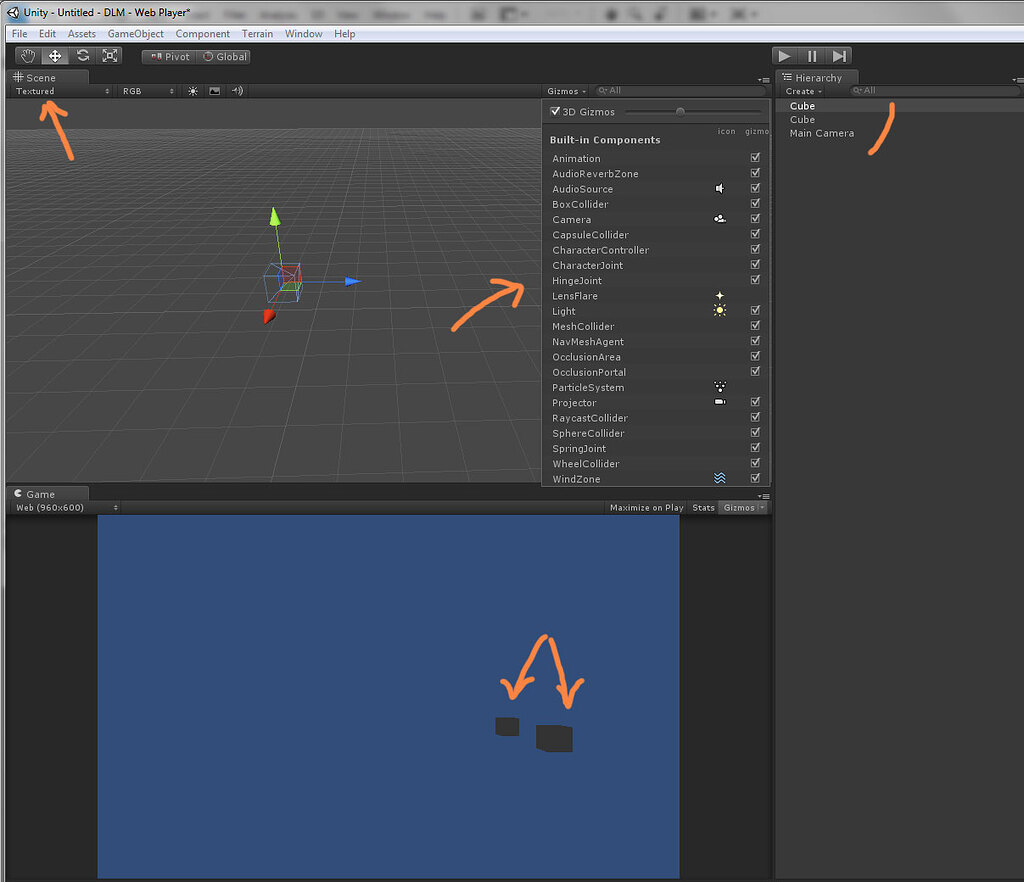Select the Hand pan tool
The height and width of the screenshot is (882, 1024).
point(26,55)
